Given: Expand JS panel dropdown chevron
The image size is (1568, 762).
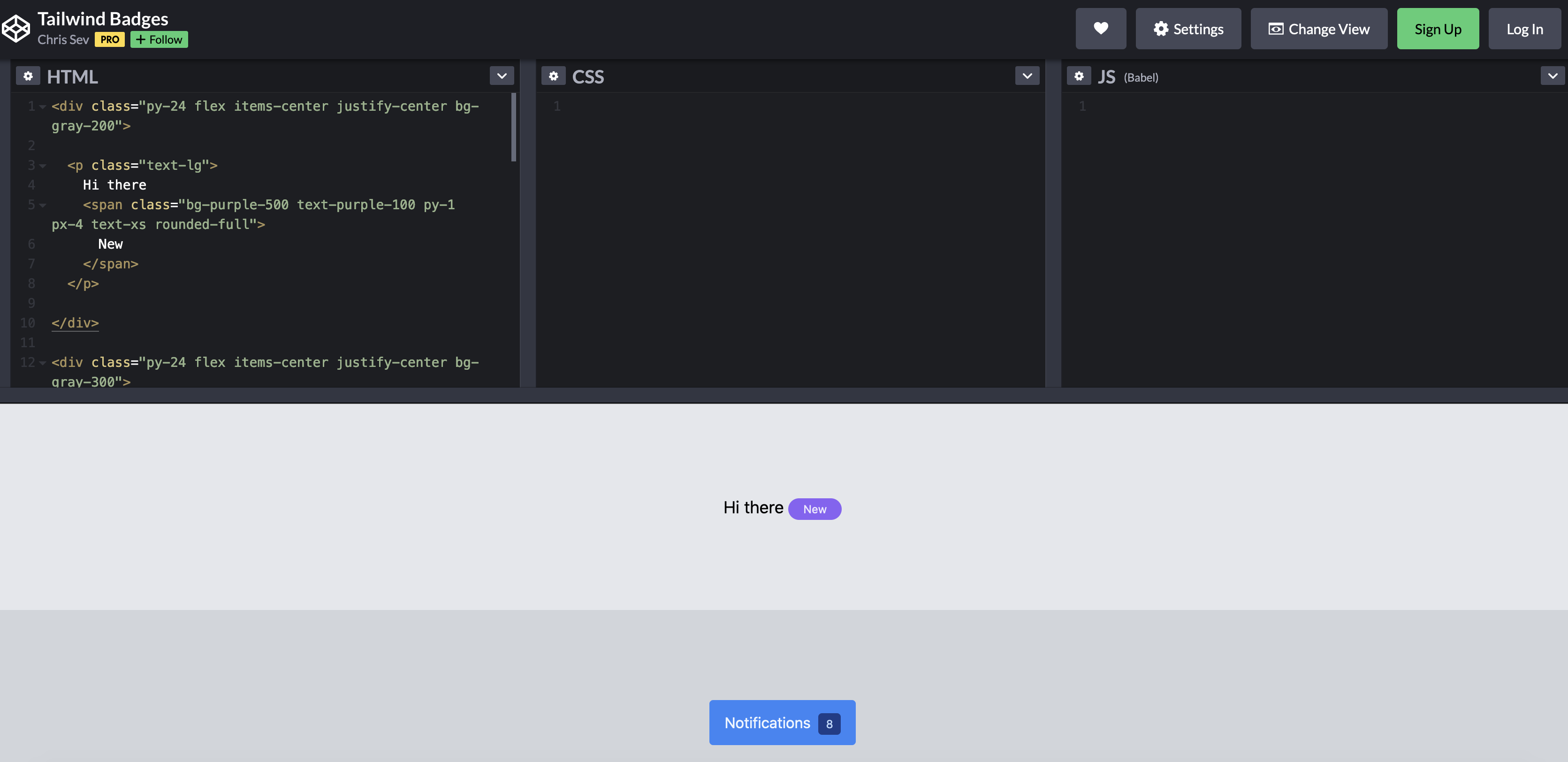Looking at the screenshot, I should click(x=1552, y=76).
